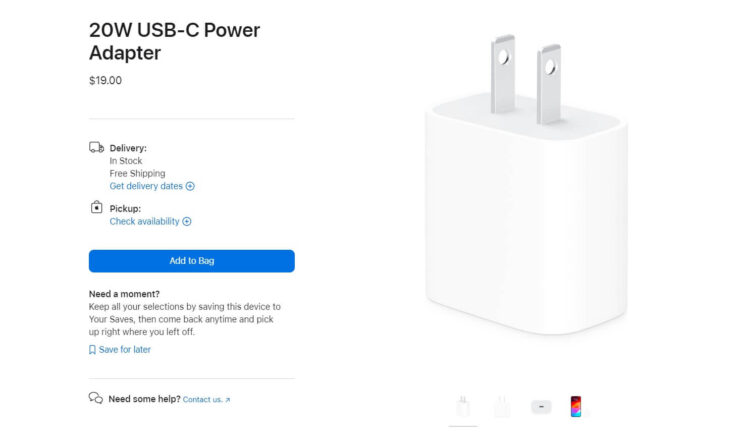Image resolution: width=740 pixels, height=441 pixels.
Task: Follow the Contact us link
Action: coord(202,400)
